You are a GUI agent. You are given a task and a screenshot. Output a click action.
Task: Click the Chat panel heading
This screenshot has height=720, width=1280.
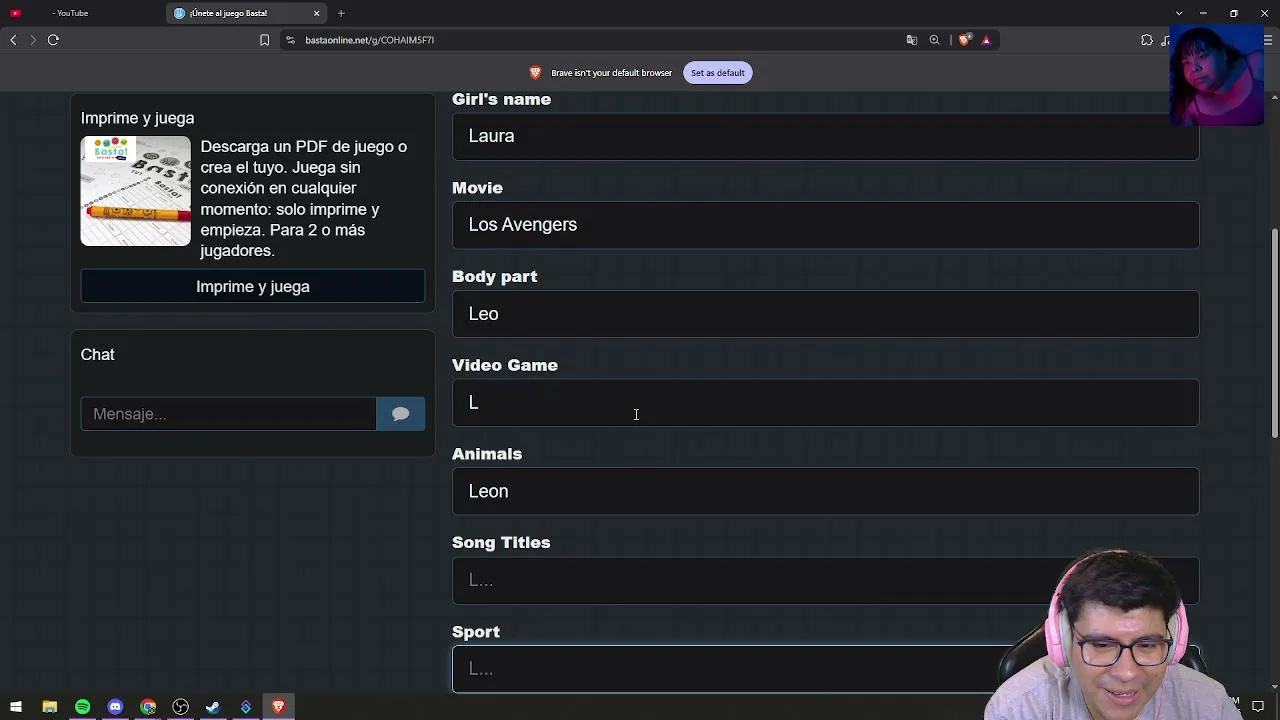point(98,355)
